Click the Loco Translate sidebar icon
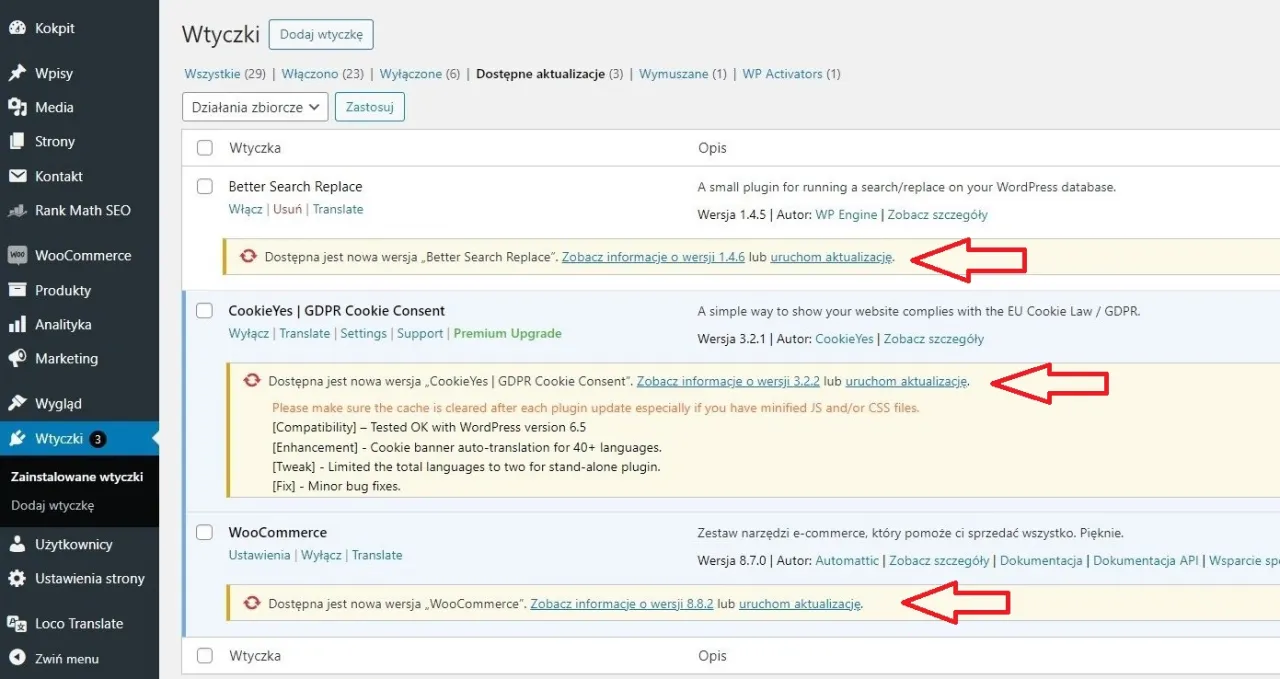This screenshot has width=1280, height=679. pyautogui.click(x=17, y=623)
